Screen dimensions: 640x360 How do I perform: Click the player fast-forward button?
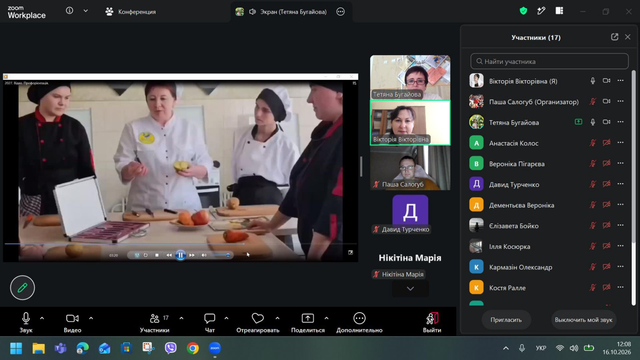click(x=192, y=255)
